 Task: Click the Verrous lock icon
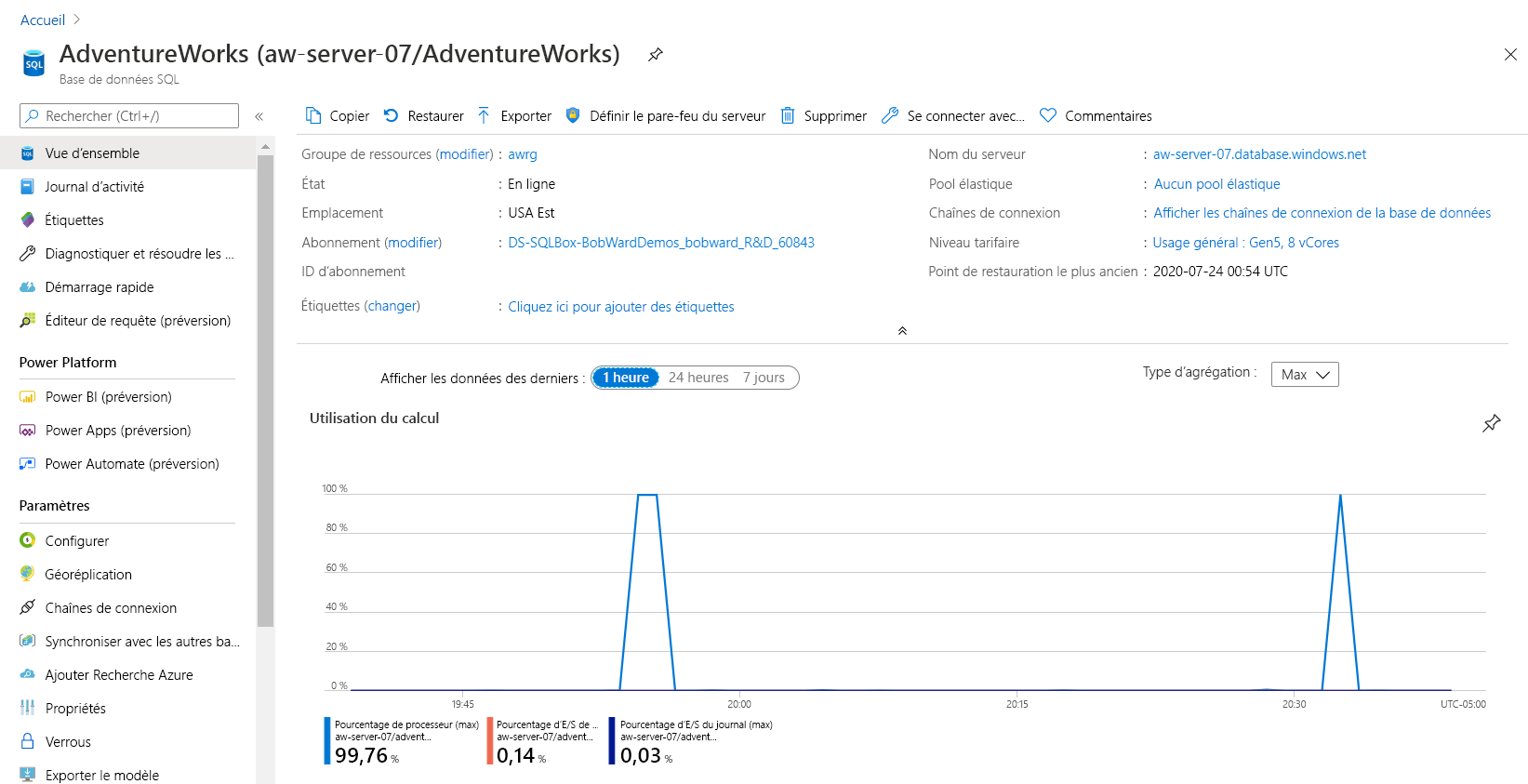pyautogui.click(x=28, y=741)
